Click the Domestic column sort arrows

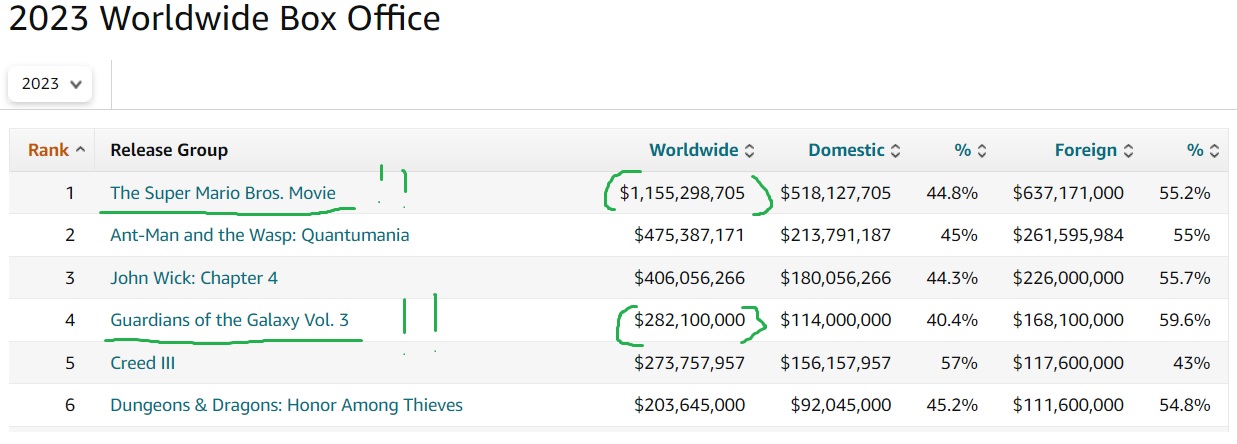point(896,151)
